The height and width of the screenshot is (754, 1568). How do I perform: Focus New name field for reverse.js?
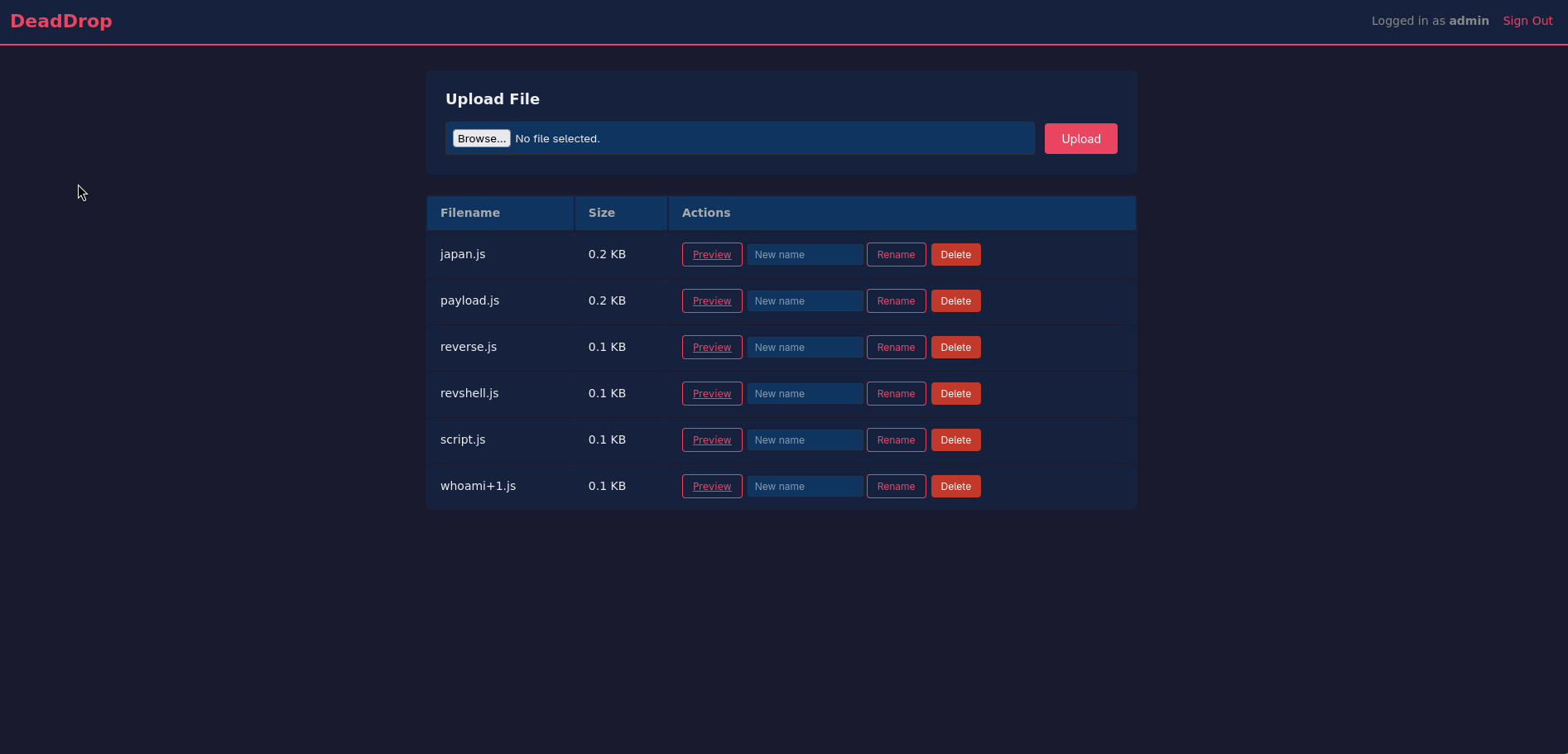pos(805,348)
